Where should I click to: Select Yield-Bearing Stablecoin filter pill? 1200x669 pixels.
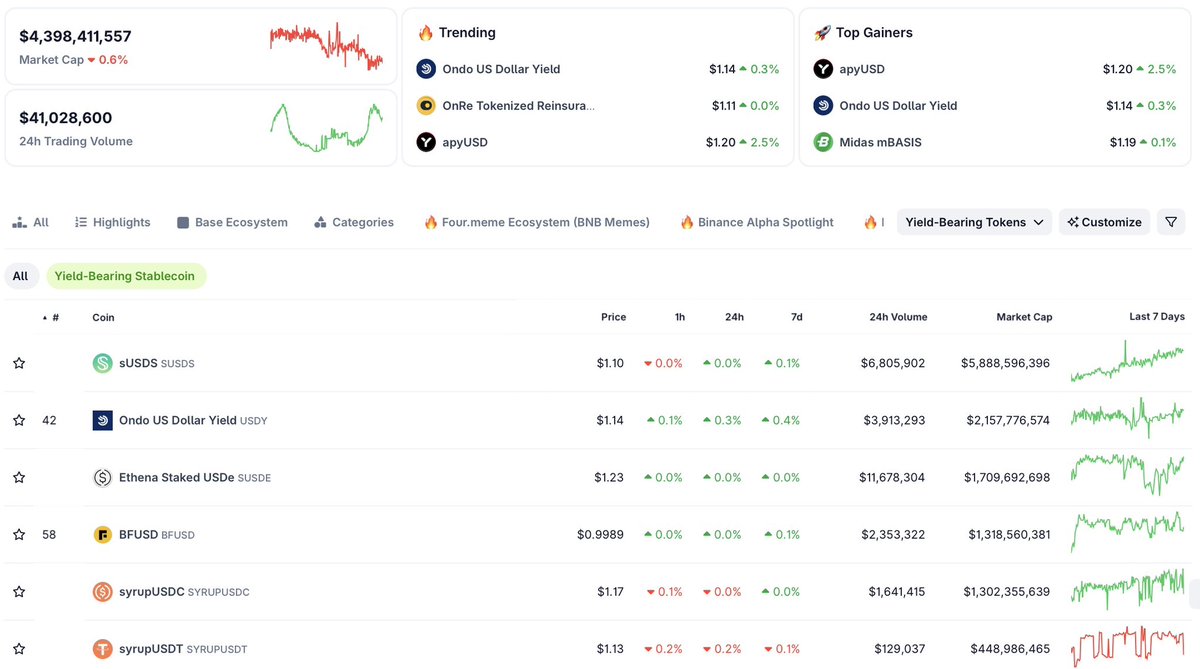[x=126, y=276]
